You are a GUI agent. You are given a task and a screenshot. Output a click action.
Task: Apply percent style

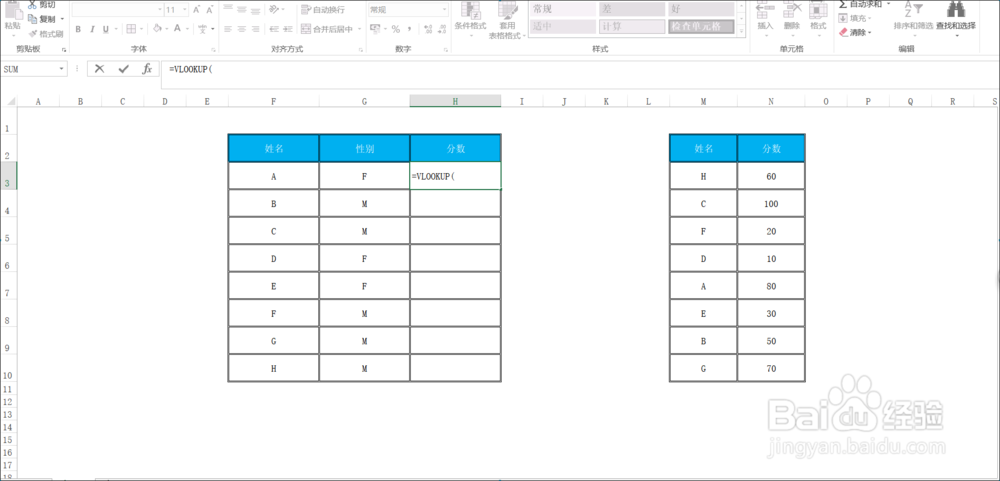point(395,29)
